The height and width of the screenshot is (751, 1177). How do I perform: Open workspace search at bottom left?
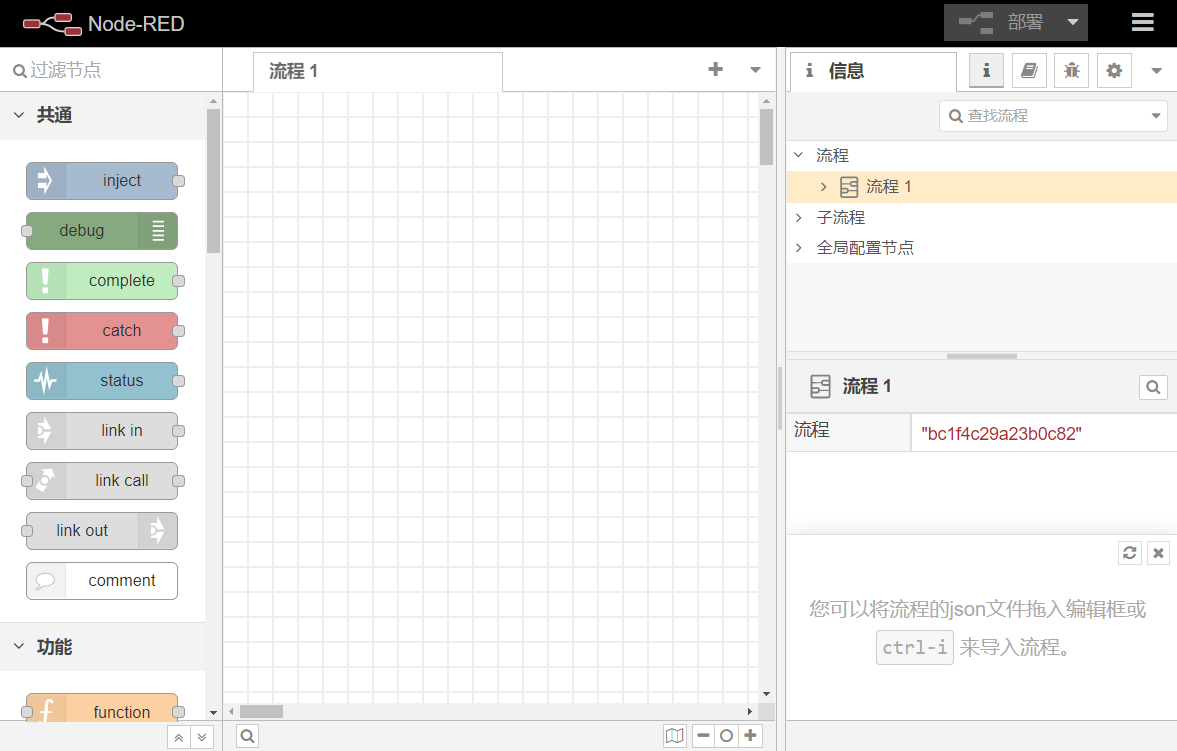point(248,736)
